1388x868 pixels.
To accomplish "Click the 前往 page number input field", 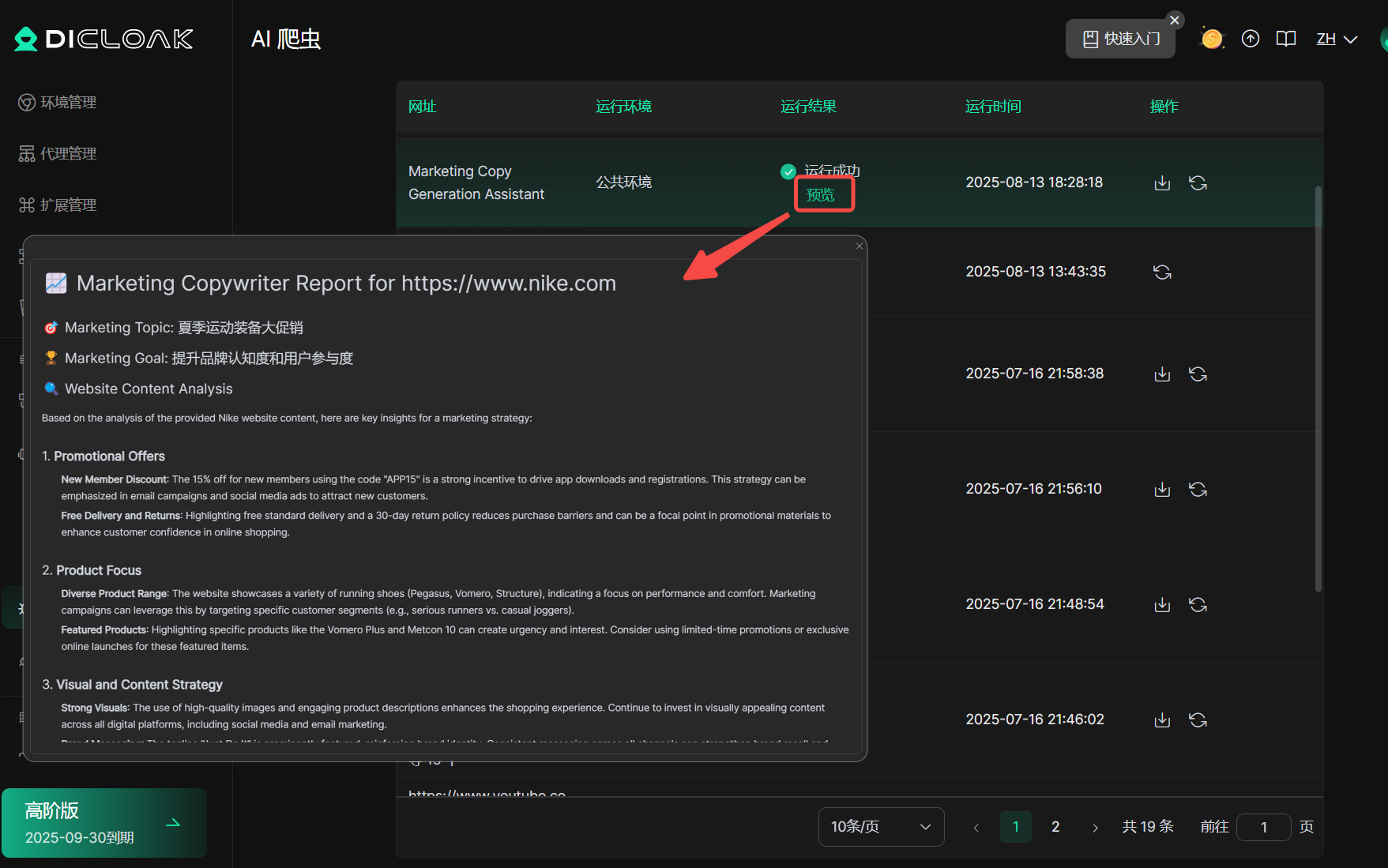I will point(1263,827).
